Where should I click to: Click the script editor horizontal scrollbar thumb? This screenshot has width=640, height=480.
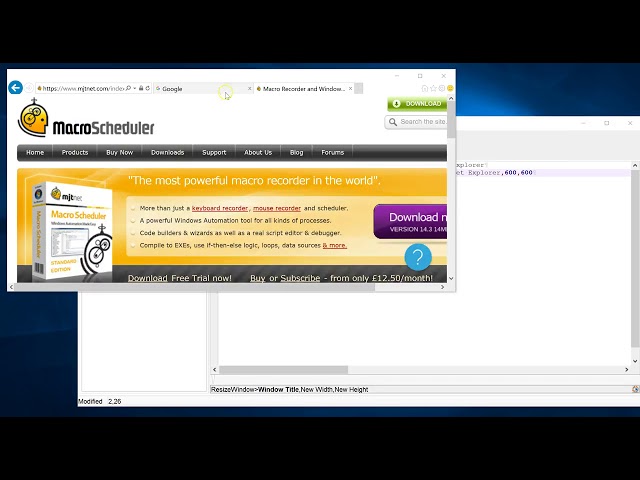(283, 369)
